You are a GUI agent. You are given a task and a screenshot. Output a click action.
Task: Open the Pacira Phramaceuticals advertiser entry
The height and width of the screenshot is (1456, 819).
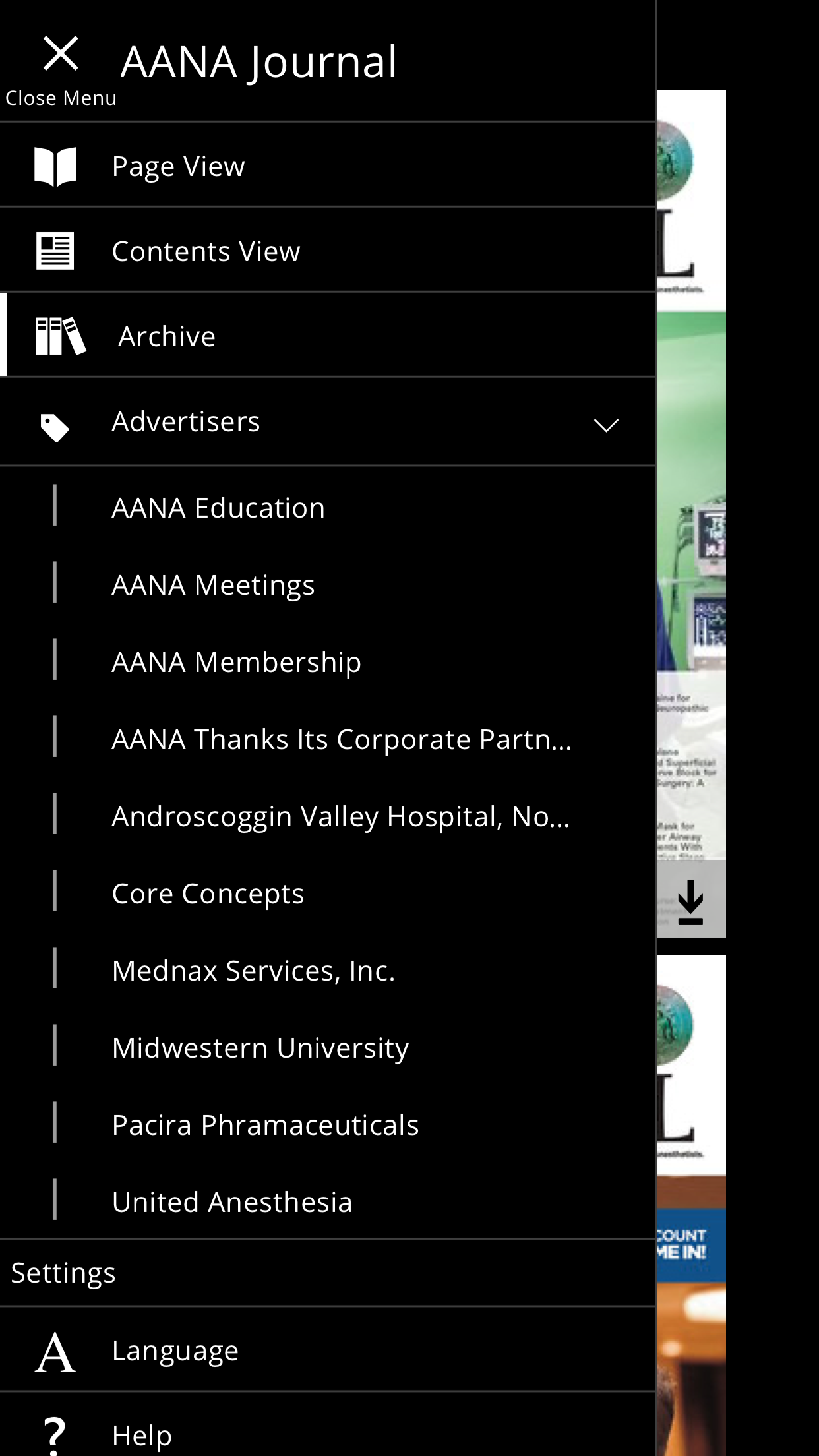(x=265, y=1125)
